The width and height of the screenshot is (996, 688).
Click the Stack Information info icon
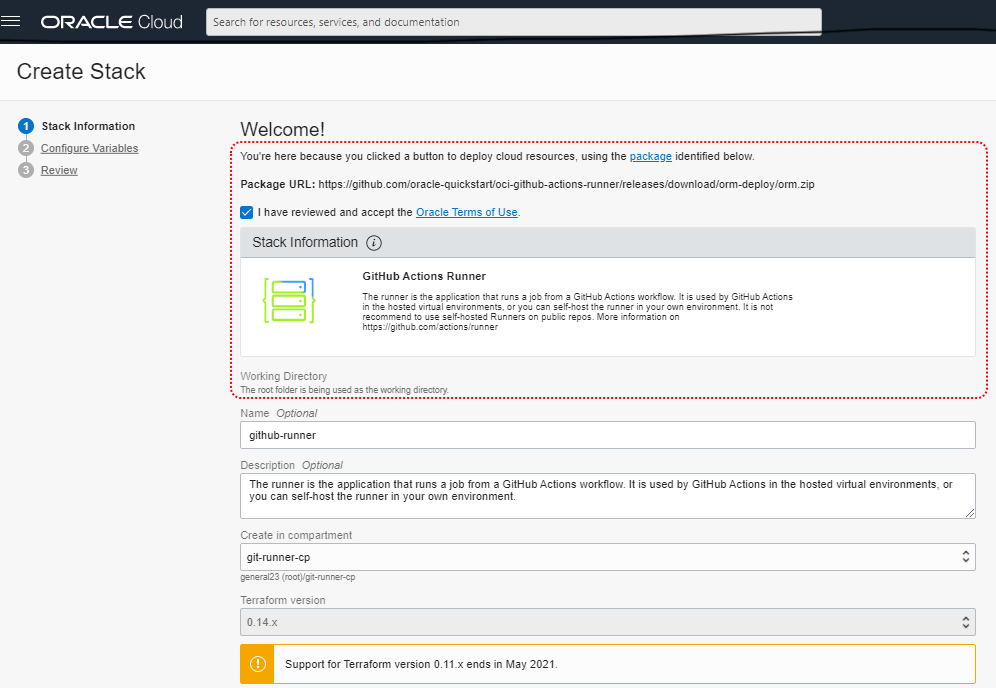[x=374, y=243]
